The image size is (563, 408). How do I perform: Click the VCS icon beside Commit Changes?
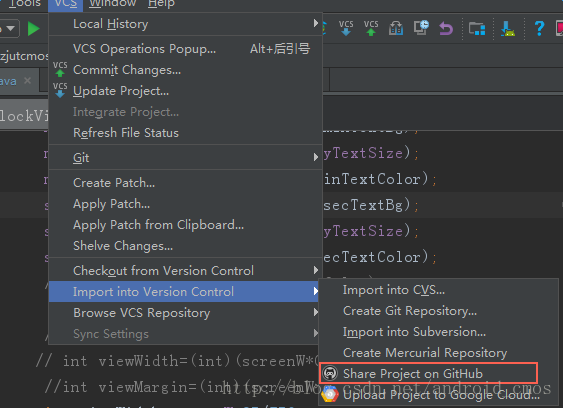(60, 69)
